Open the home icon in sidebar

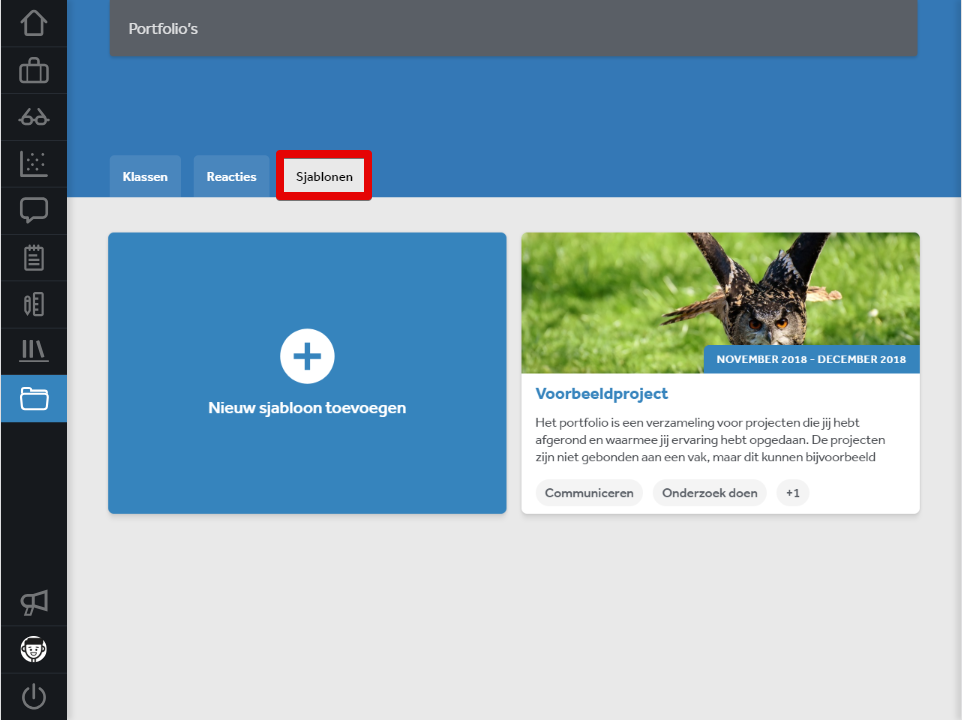[34, 23]
